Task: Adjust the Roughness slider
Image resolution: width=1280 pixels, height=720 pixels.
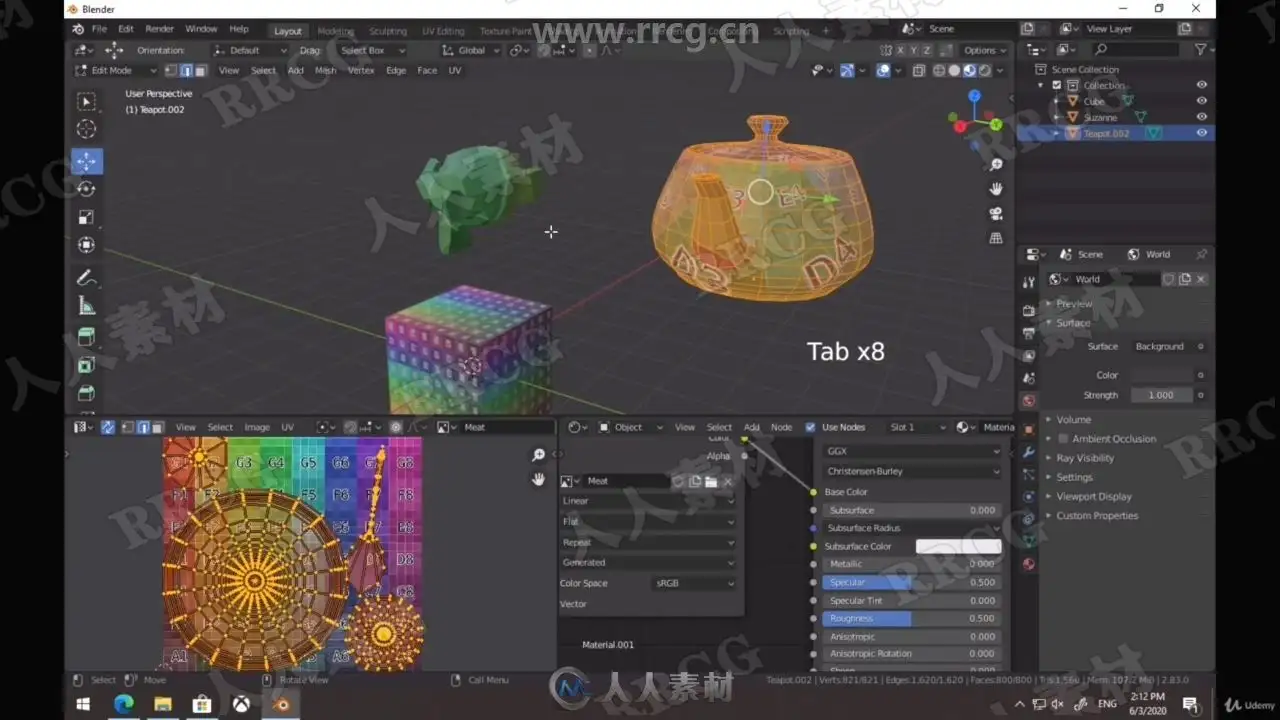Action: pos(911,618)
